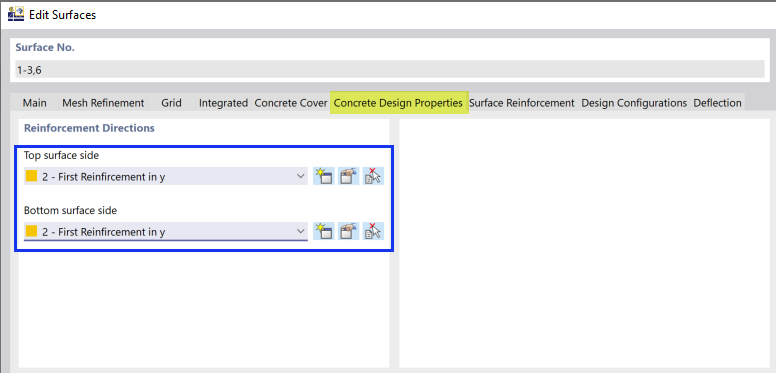This screenshot has height=373, width=776.
Task: Click yellow color swatch in Top surface side
Action: pyautogui.click(x=32, y=176)
